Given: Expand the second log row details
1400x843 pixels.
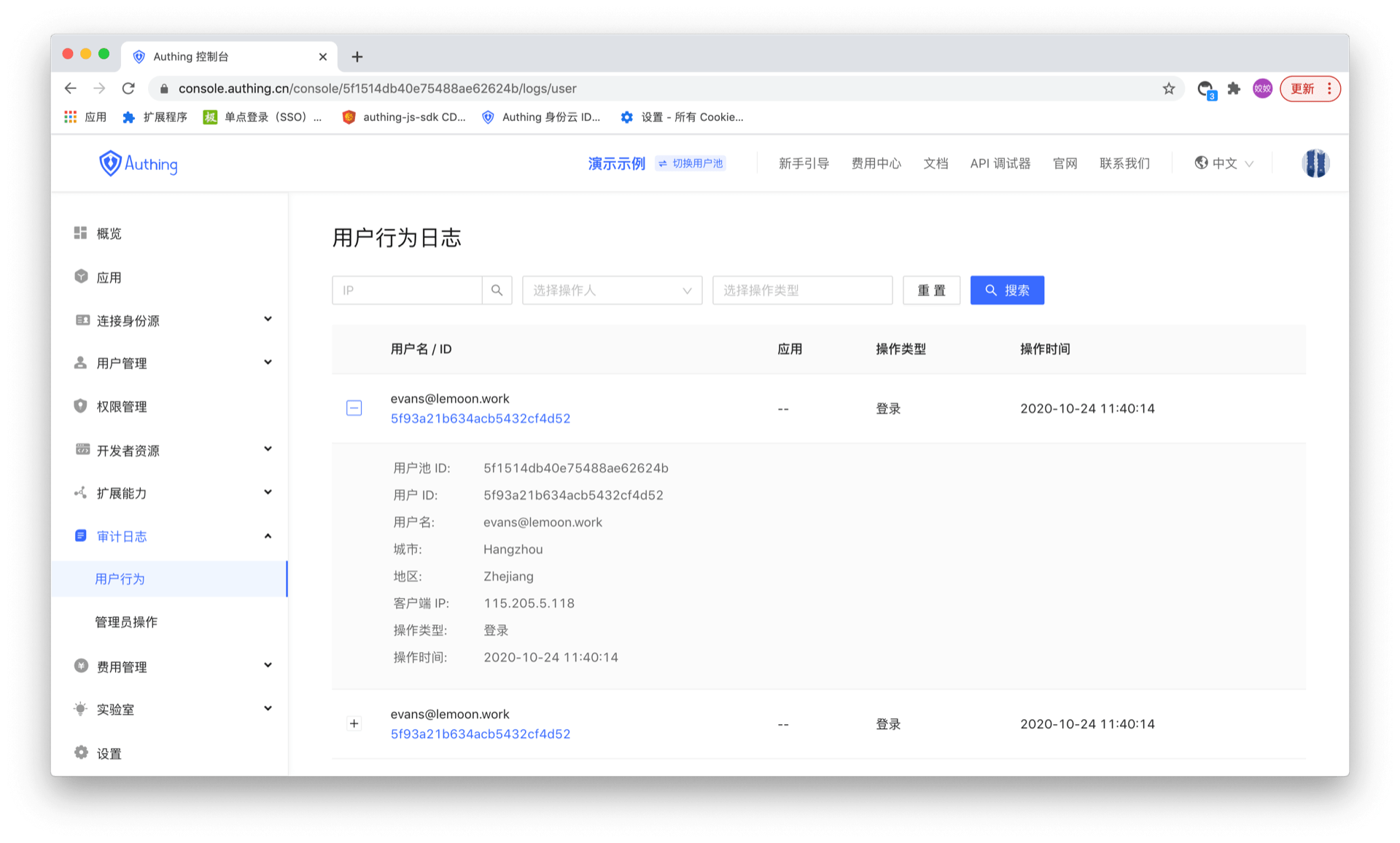Looking at the screenshot, I should [x=354, y=724].
